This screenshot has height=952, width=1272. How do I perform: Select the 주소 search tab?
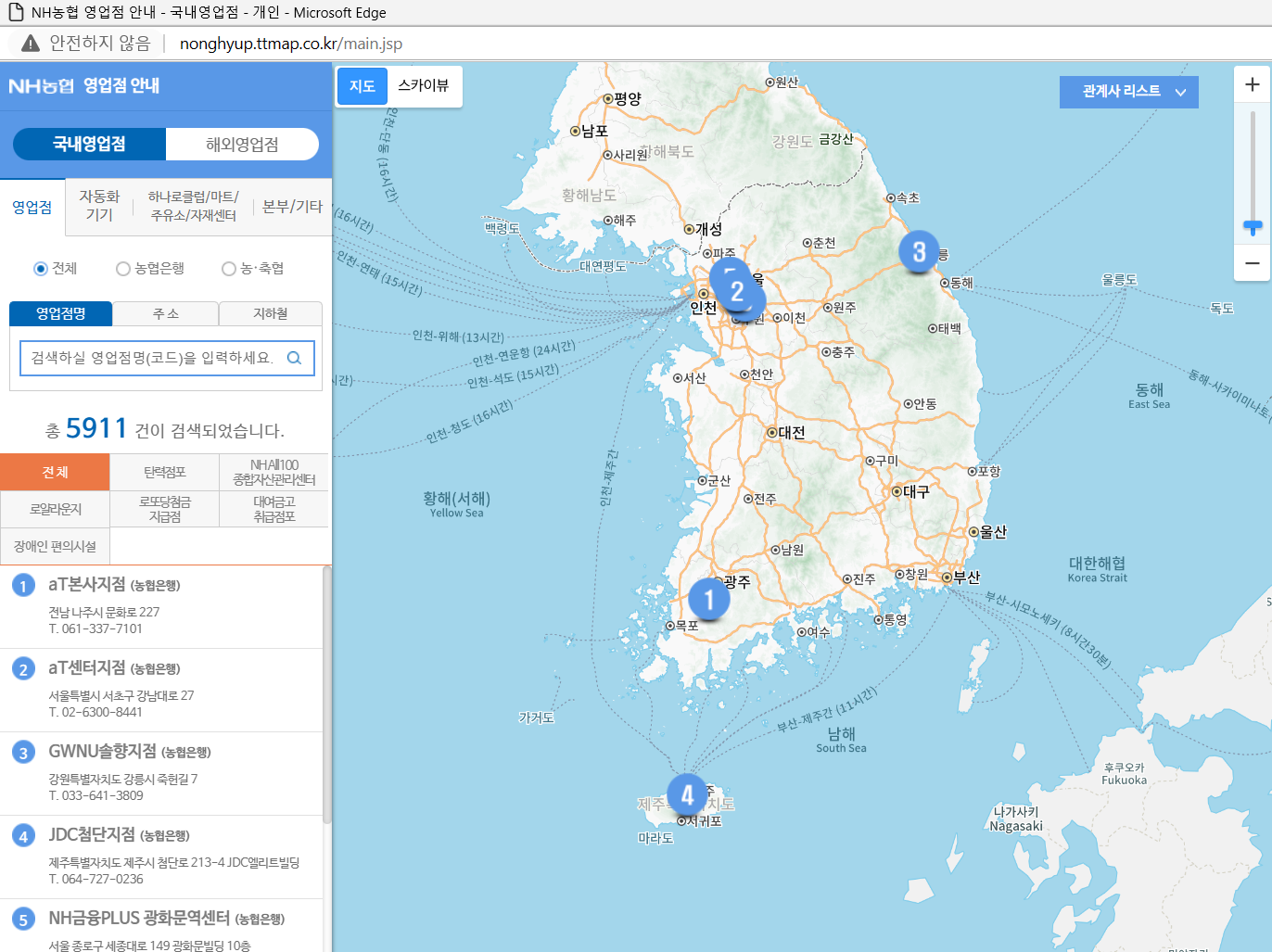click(x=165, y=313)
